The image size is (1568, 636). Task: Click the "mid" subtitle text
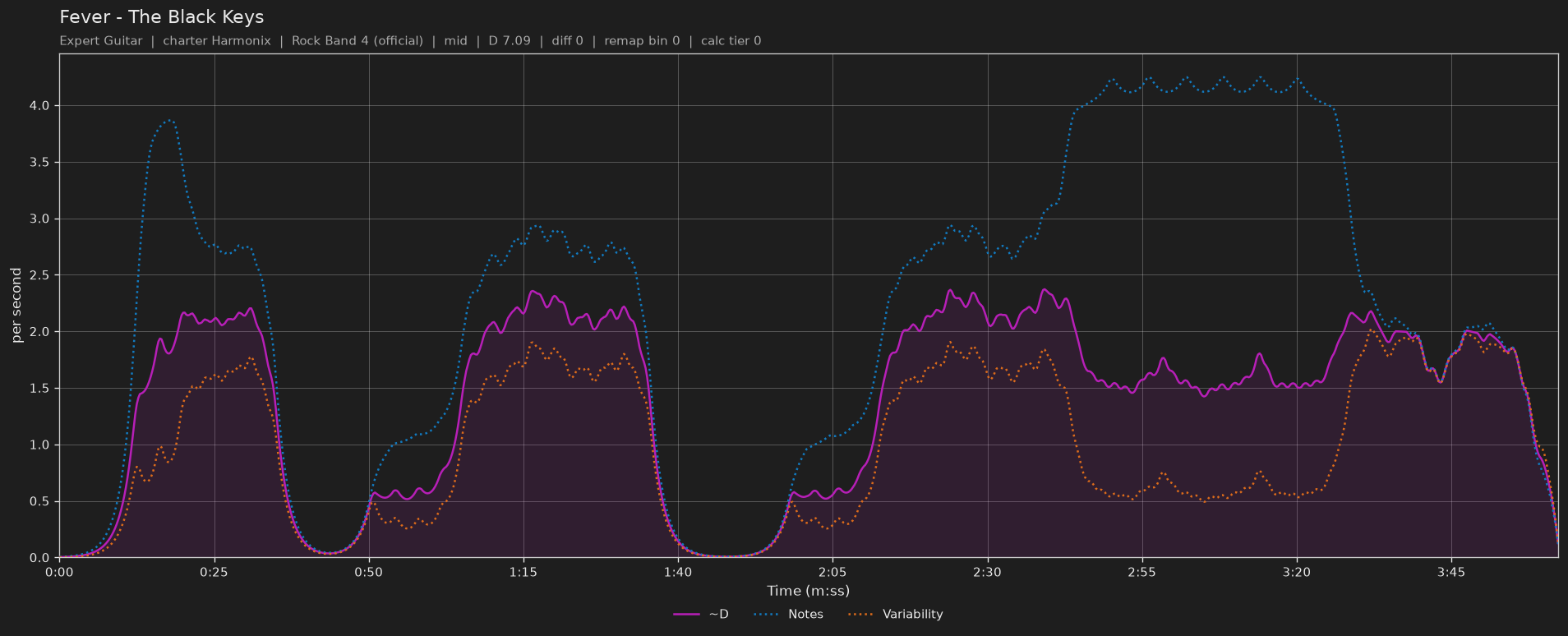(456, 41)
